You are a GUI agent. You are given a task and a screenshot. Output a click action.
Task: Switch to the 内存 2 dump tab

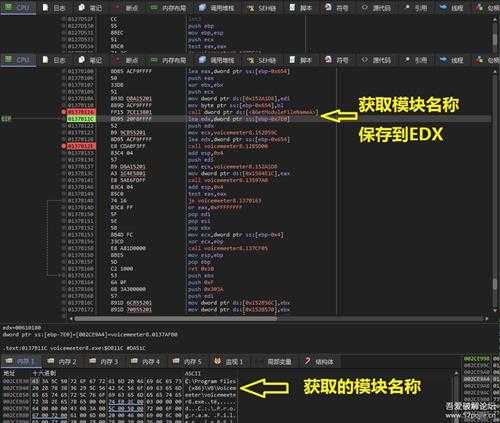coord(62,361)
